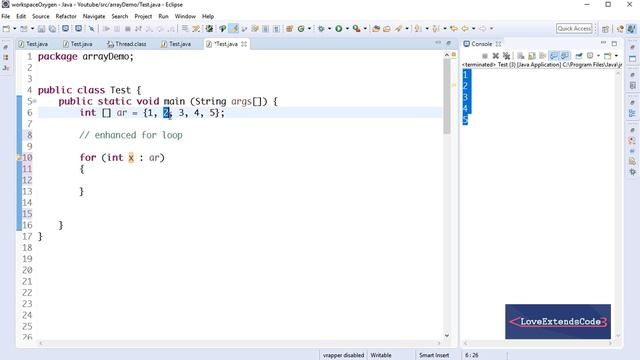Click the green Run button icon
The width and height of the screenshot is (640, 360).
(339, 29)
